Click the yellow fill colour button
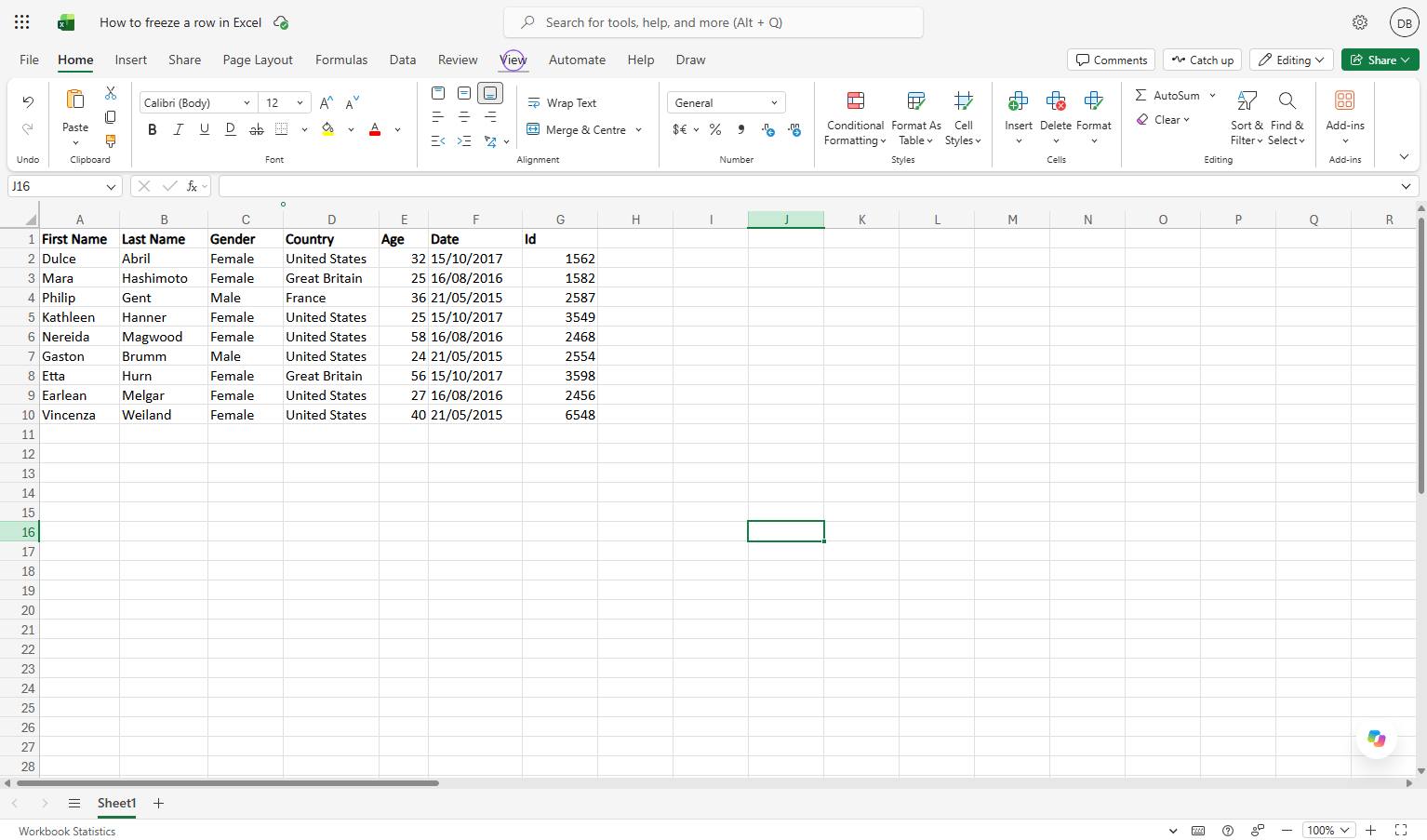 pos(328,130)
